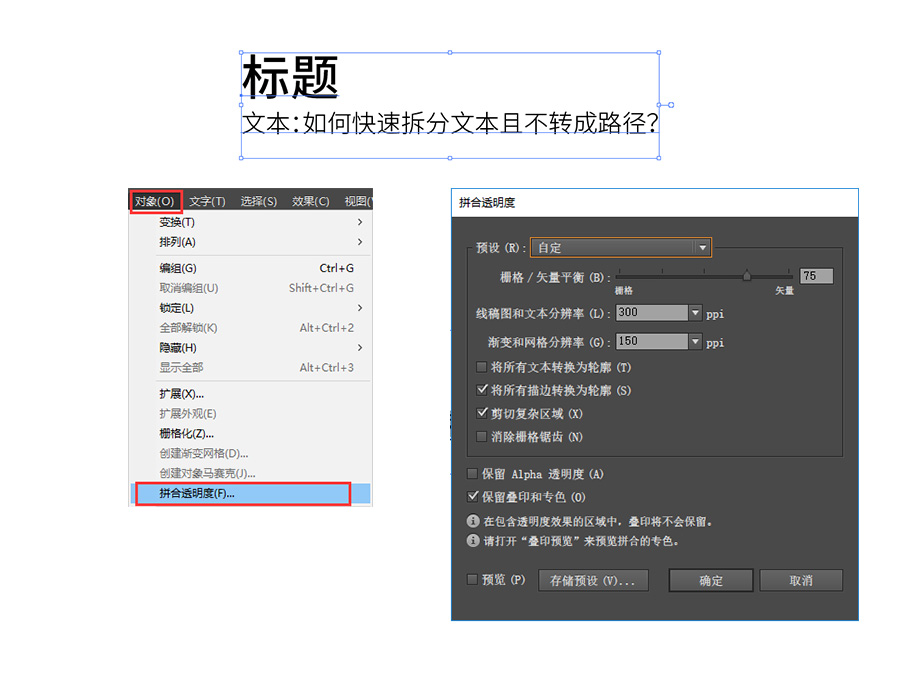
Task: Open the 线稿图和文本分辨率 dropdown arrow
Action: tap(695, 313)
